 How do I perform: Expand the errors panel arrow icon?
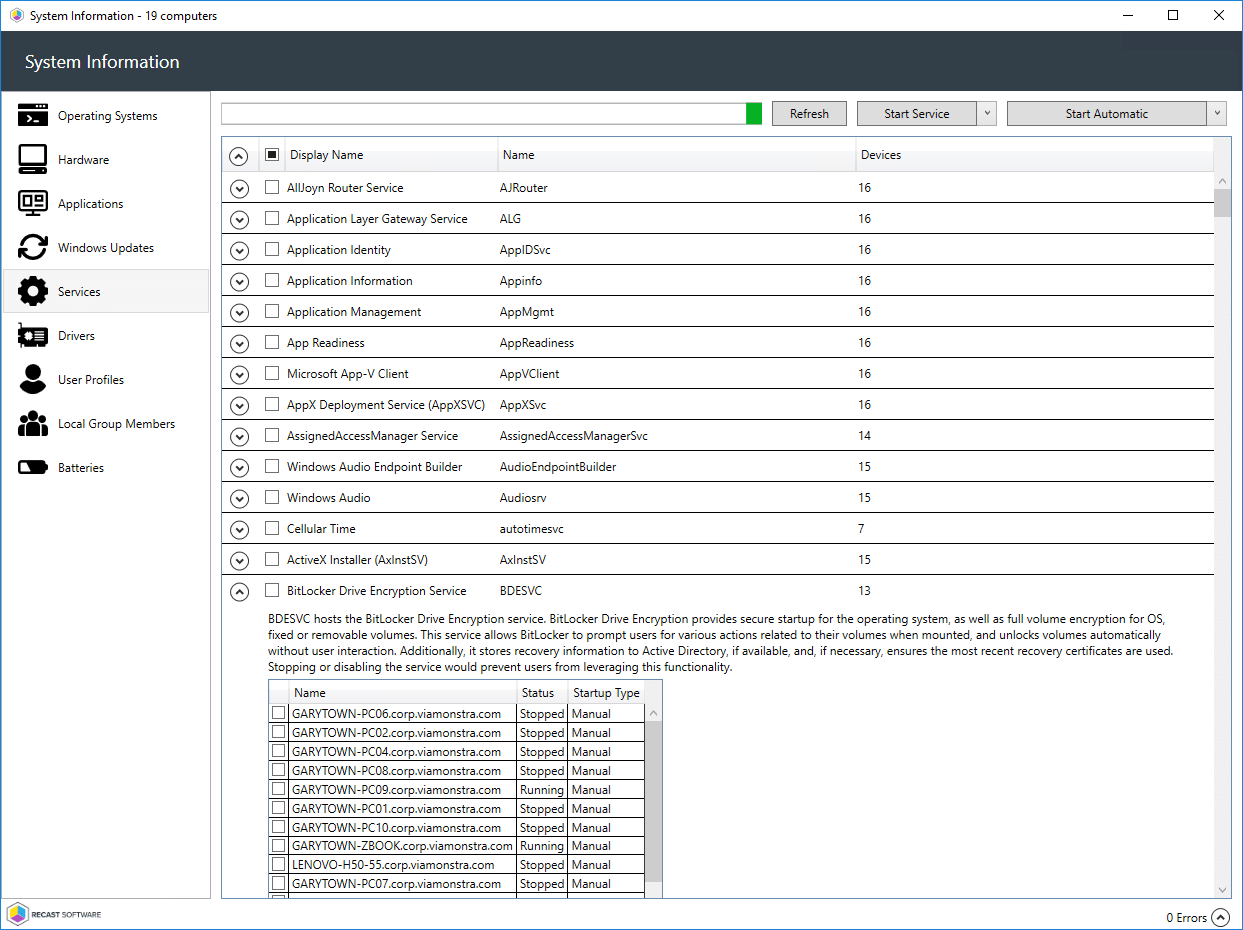pos(1220,917)
